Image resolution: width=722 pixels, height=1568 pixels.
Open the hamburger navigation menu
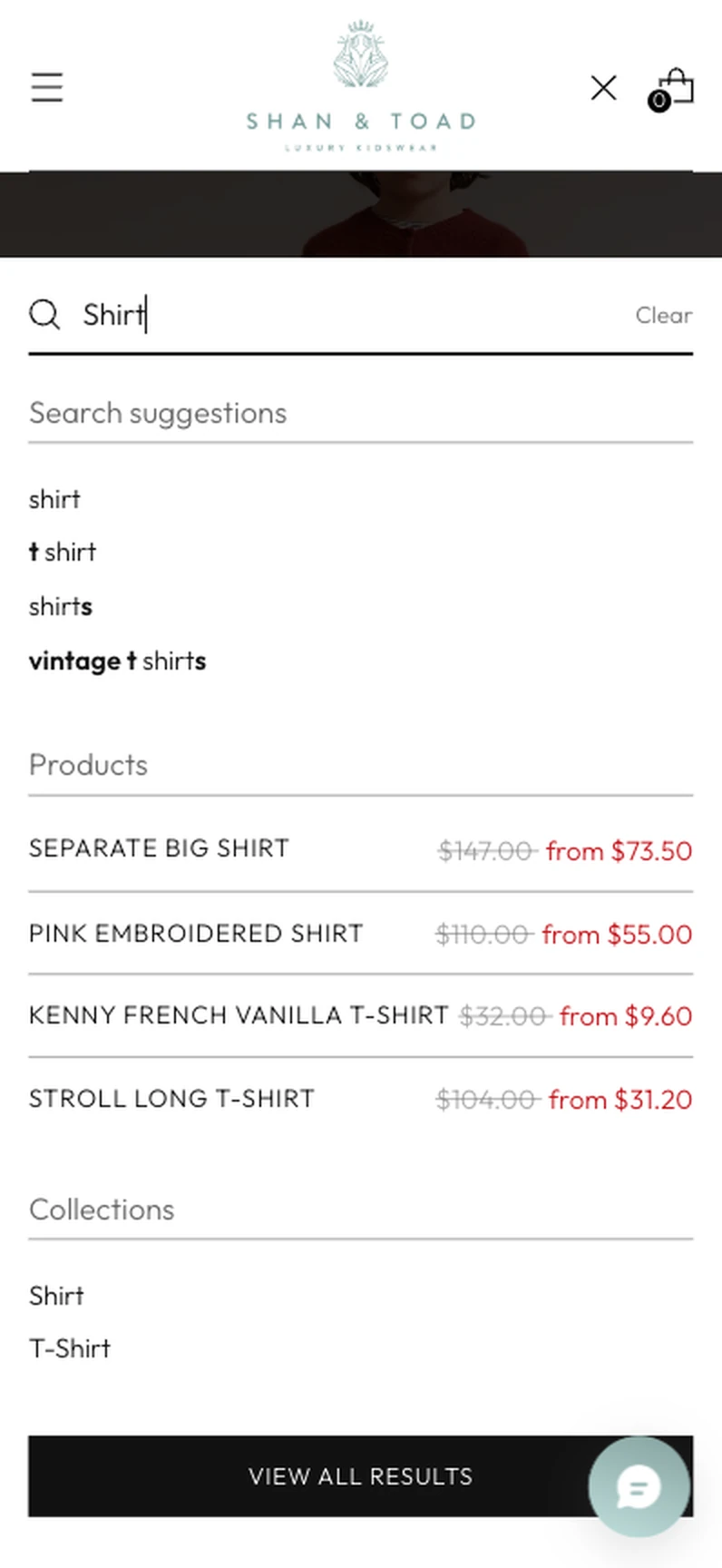point(47,87)
